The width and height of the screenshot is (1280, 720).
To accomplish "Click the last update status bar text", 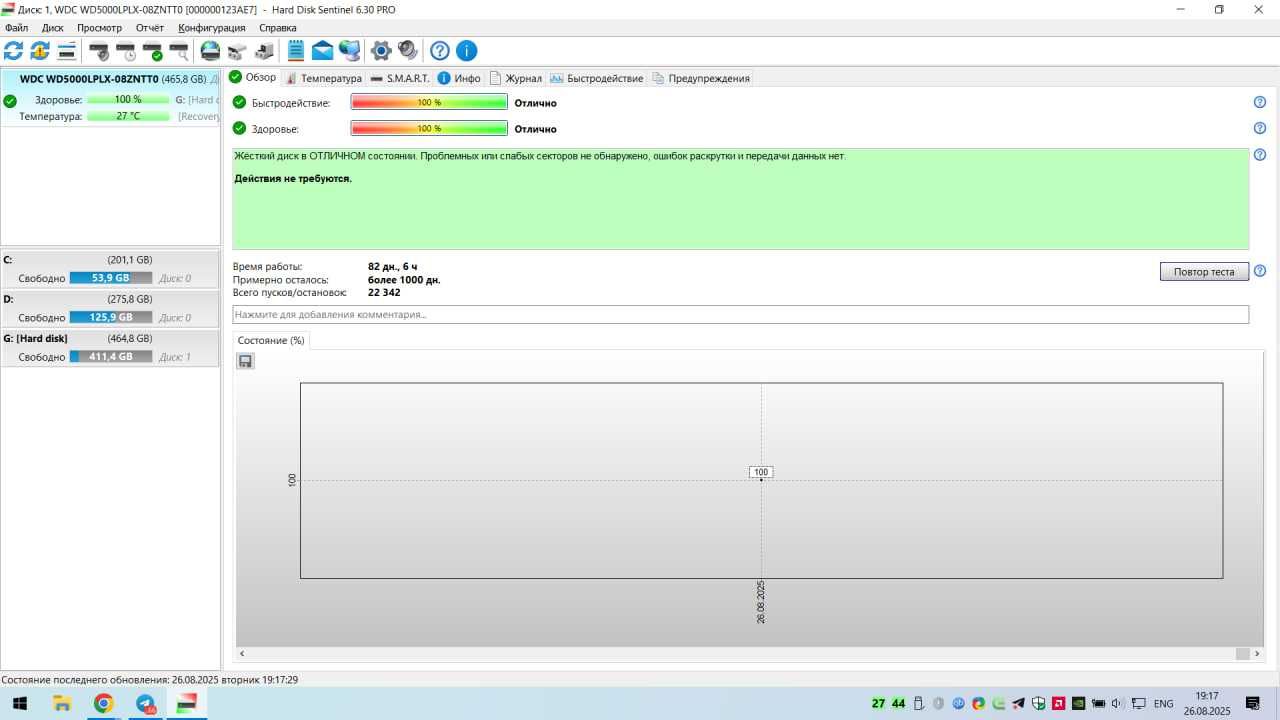I will point(150,679).
